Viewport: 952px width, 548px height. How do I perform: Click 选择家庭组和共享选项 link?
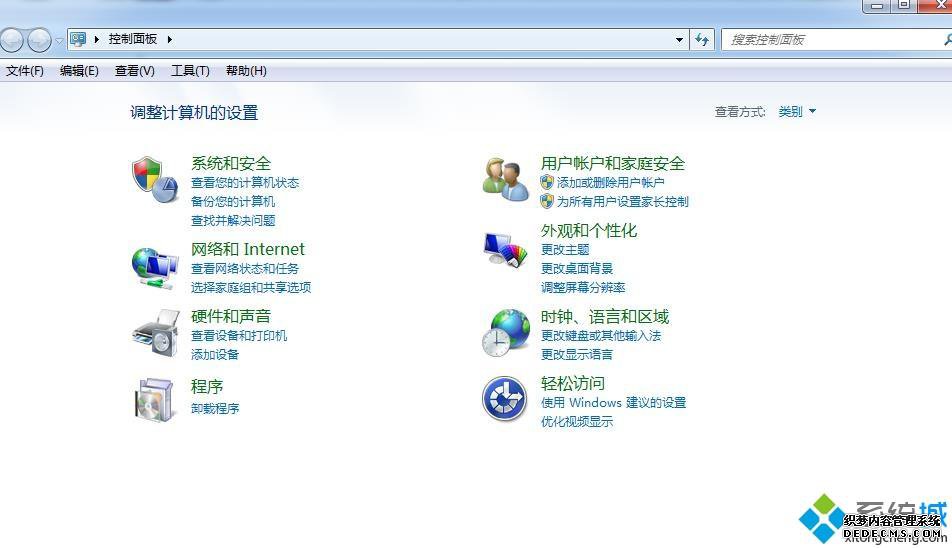251,287
